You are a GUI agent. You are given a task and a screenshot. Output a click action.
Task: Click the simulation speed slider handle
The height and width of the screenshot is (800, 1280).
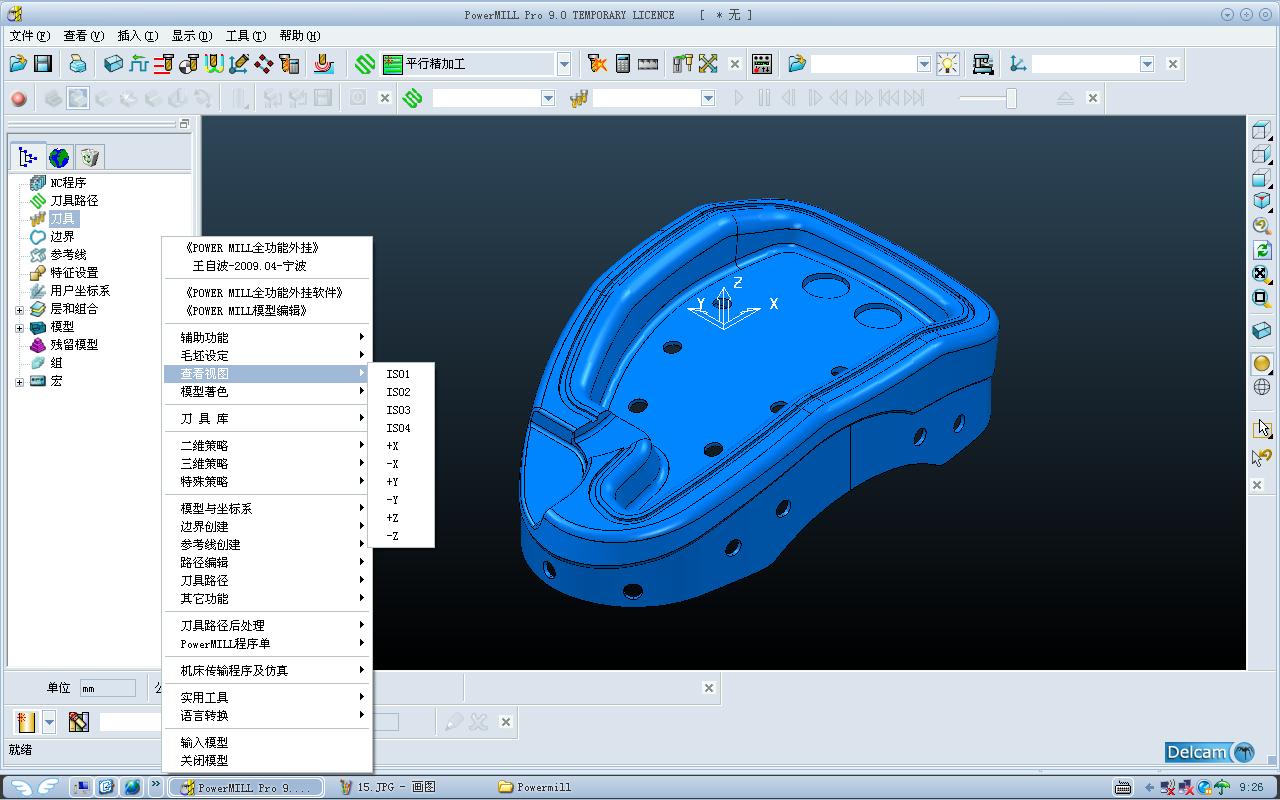click(x=1011, y=98)
